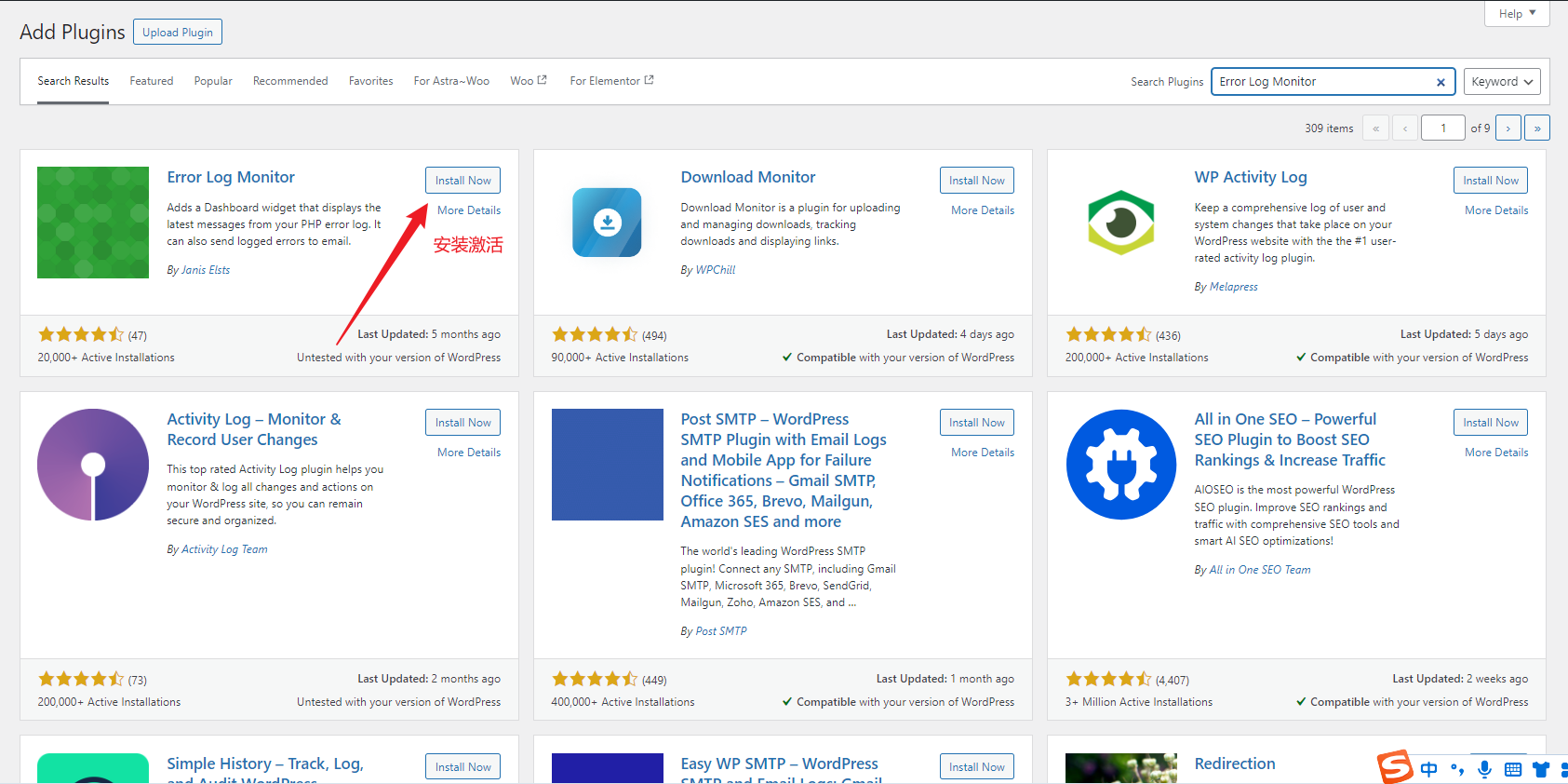Open the Keyword search type dropdown
Viewport: 1568px width, 784px height.
point(1501,82)
